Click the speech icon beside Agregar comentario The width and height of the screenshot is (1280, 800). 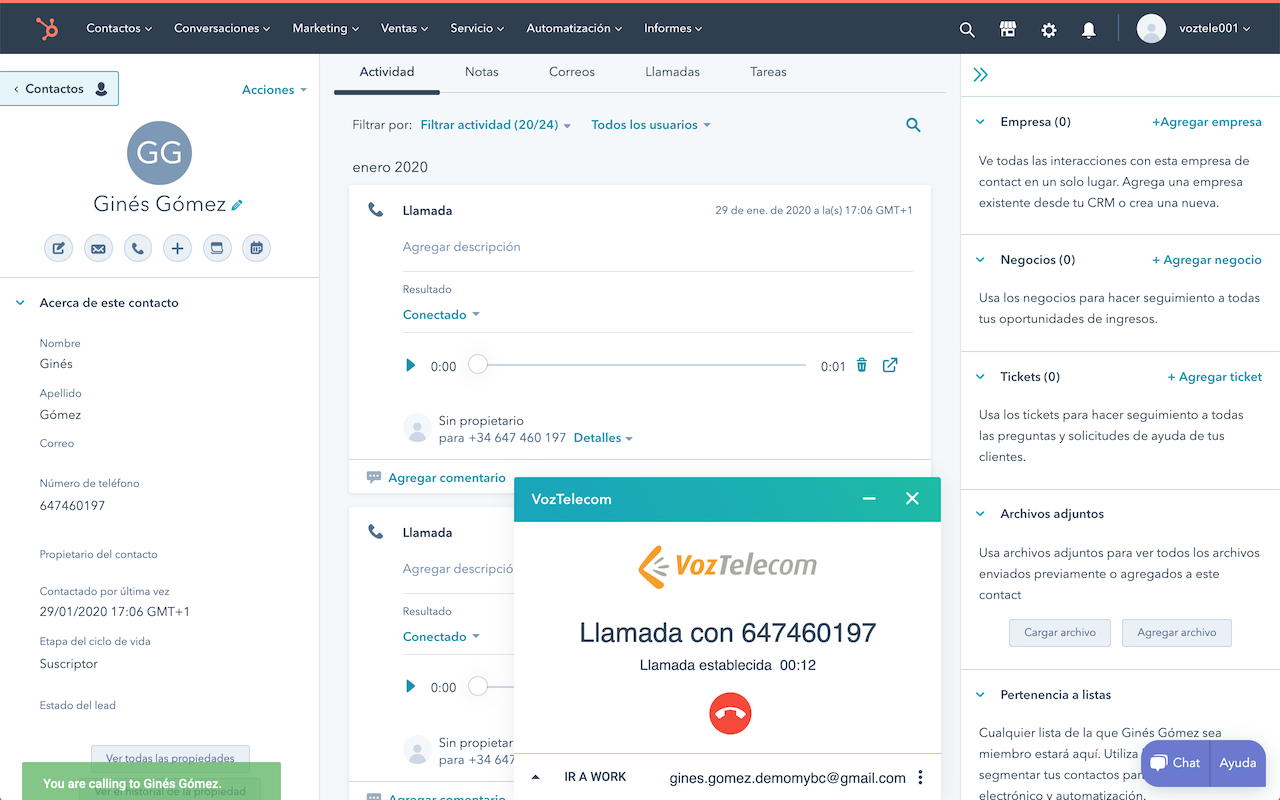pyautogui.click(x=374, y=478)
